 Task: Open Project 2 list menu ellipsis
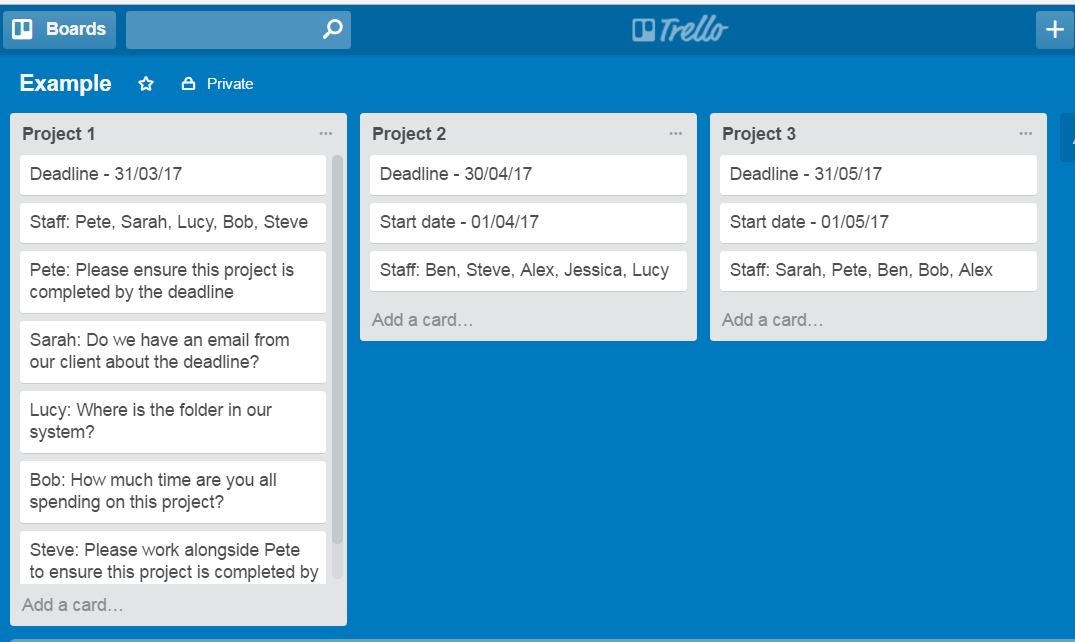click(676, 133)
